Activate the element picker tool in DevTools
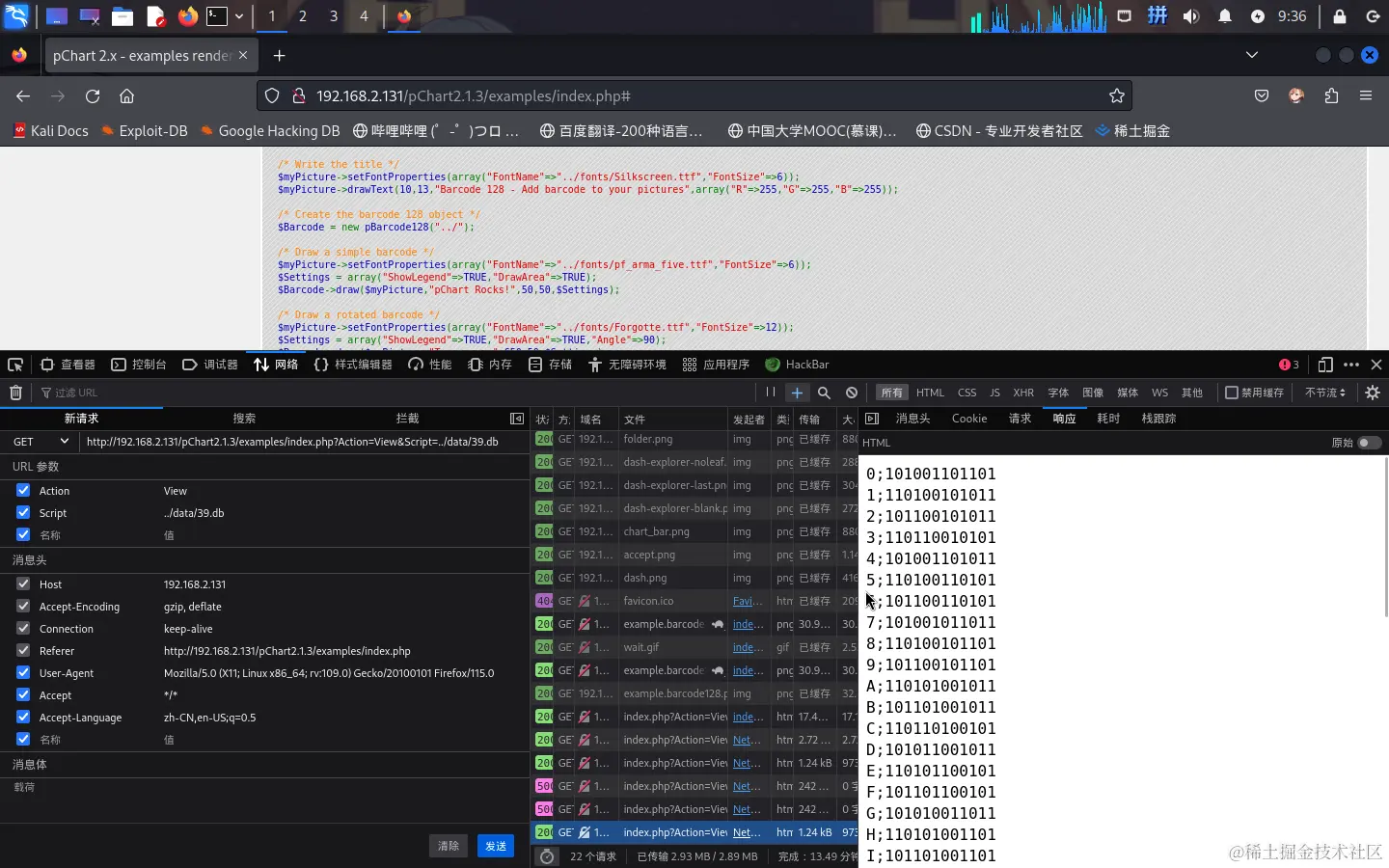The height and width of the screenshot is (868, 1389). pyautogui.click(x=15, y=365)
